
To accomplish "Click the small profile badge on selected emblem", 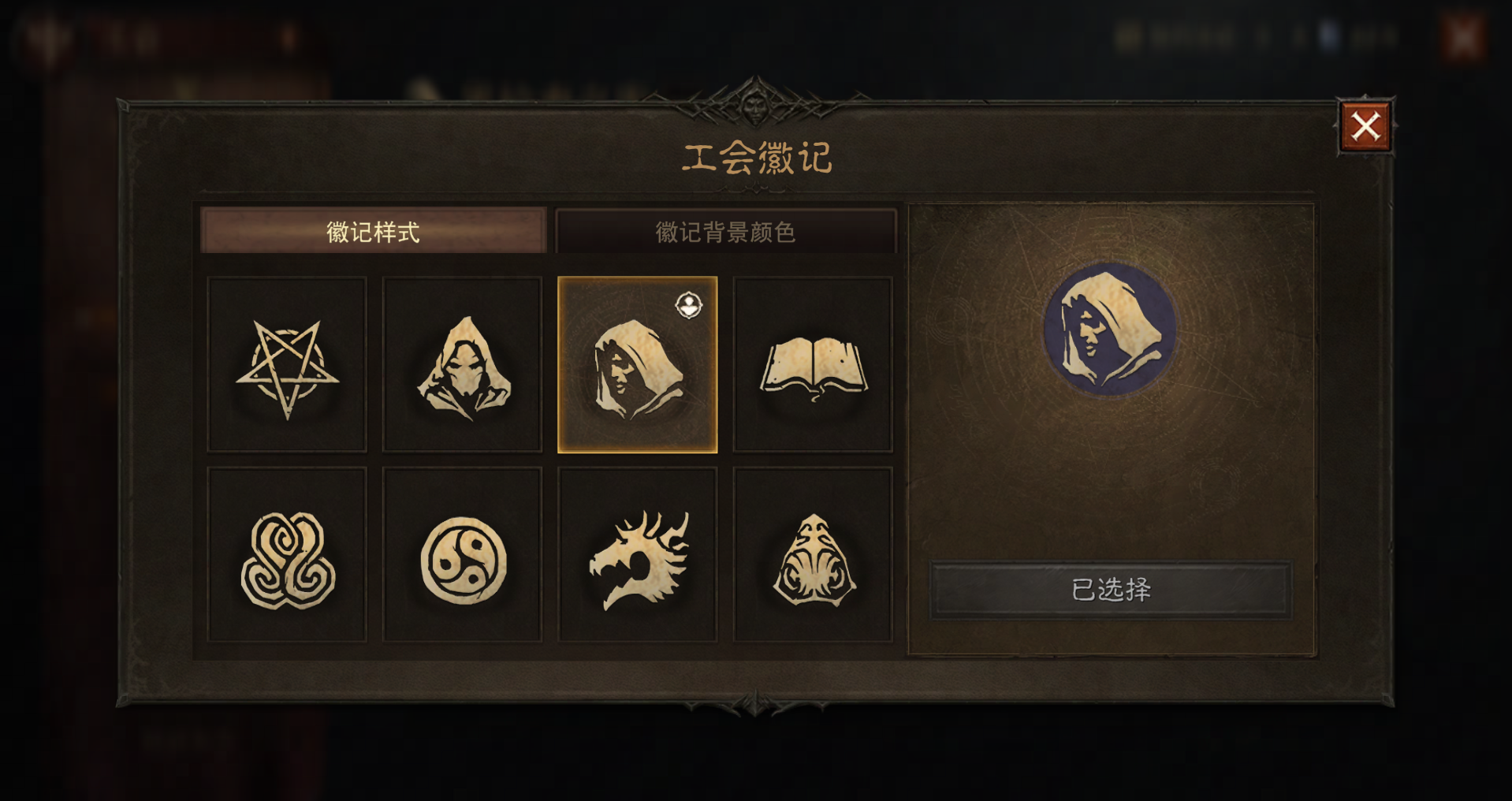I will click(x=689, y=304).
